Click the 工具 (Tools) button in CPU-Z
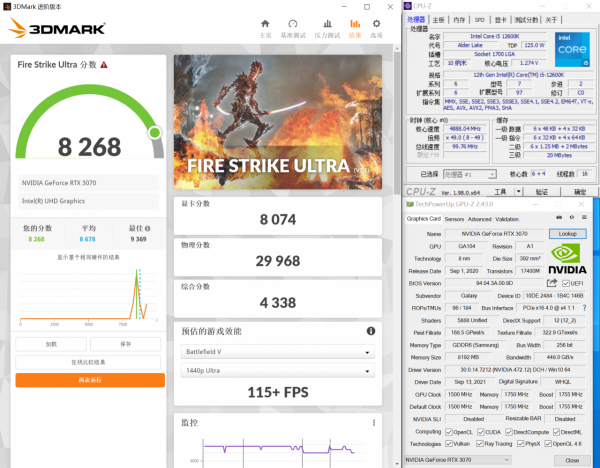The width and height of the screenshot is (600, 468). pyautogui.click(x=499, y=191)
